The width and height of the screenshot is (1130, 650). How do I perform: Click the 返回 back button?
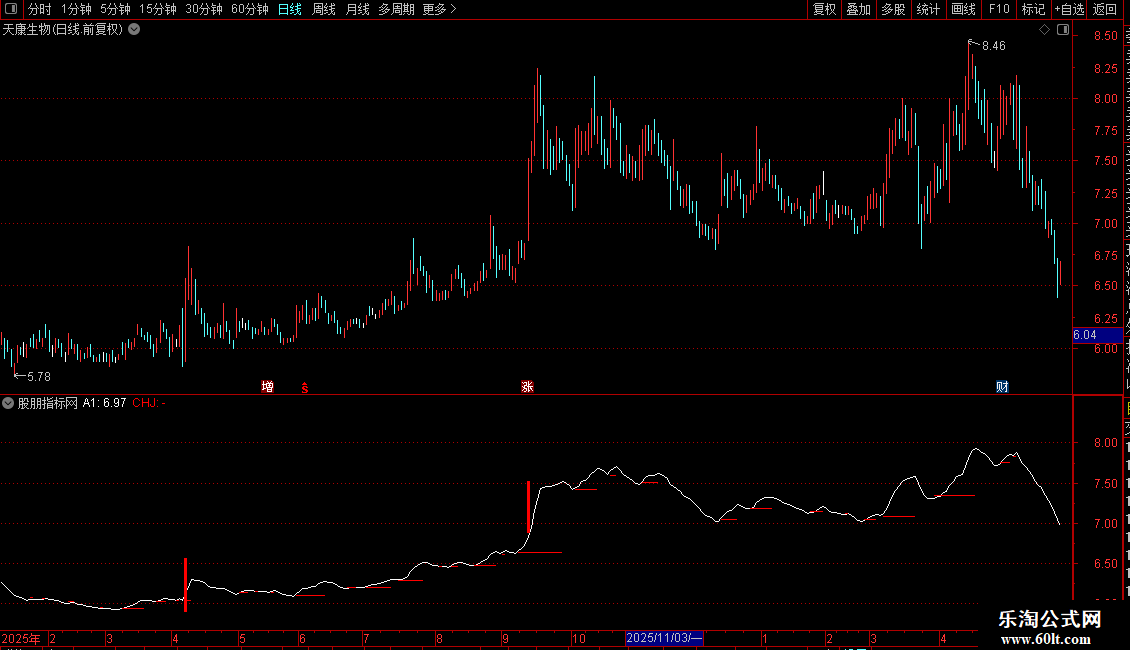pos(1105,9)
